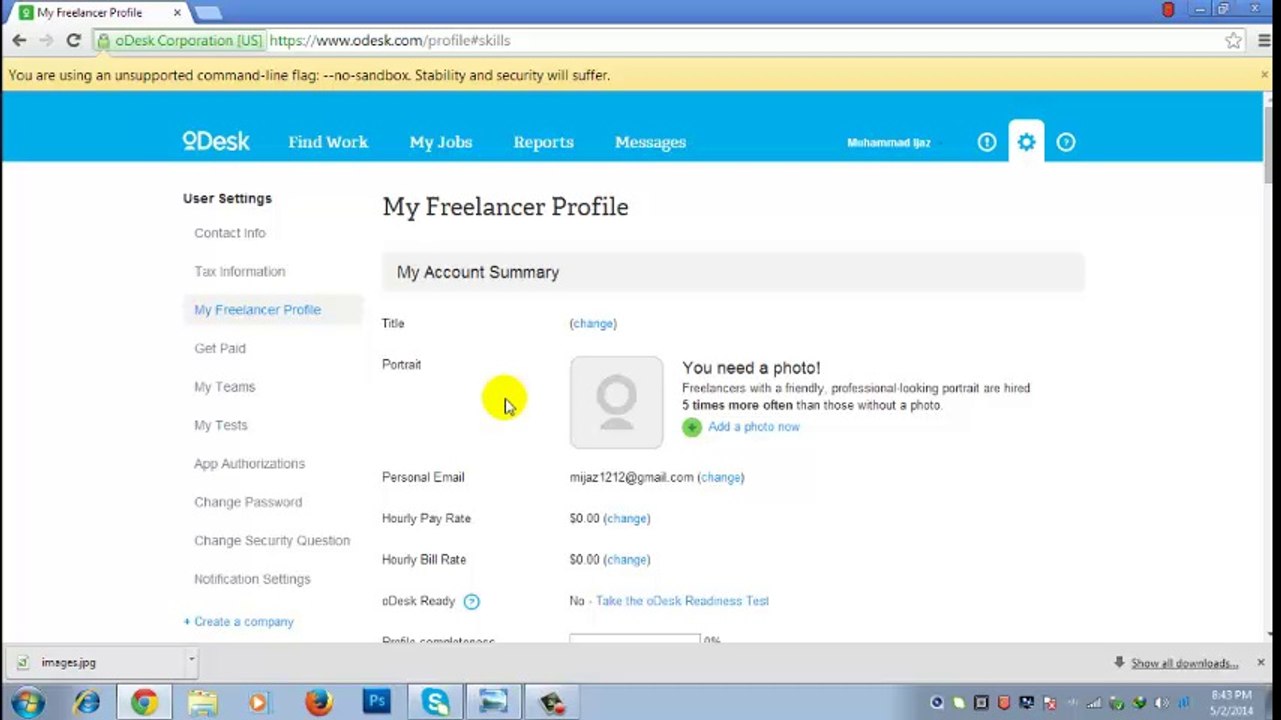Open the media player taskbar icon

point(259,702)
